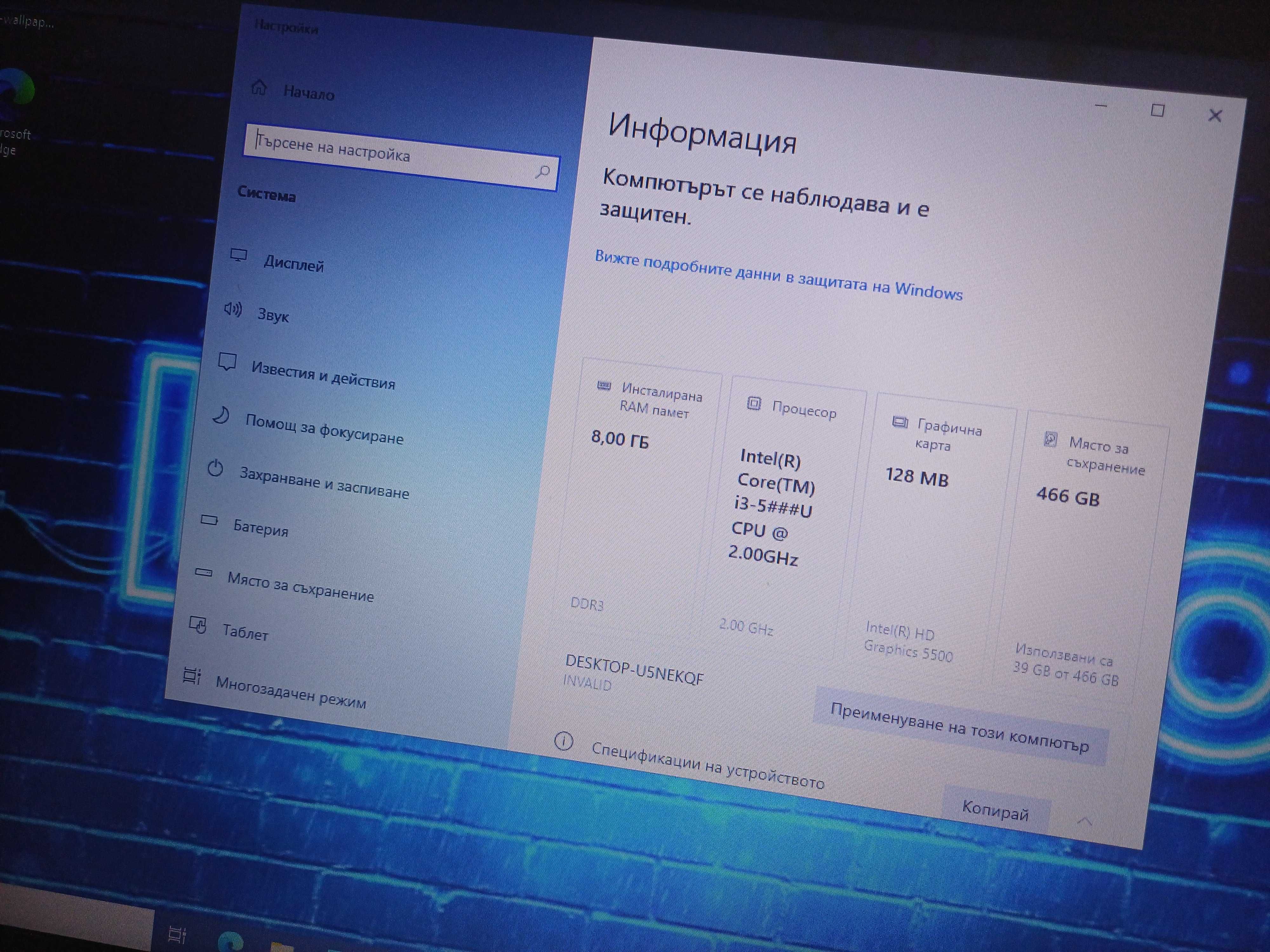Screen dimensions: 1270x952
Task: Click the drive icon beside sidebar Място за съхранение
Action: (x=203, y=573)
